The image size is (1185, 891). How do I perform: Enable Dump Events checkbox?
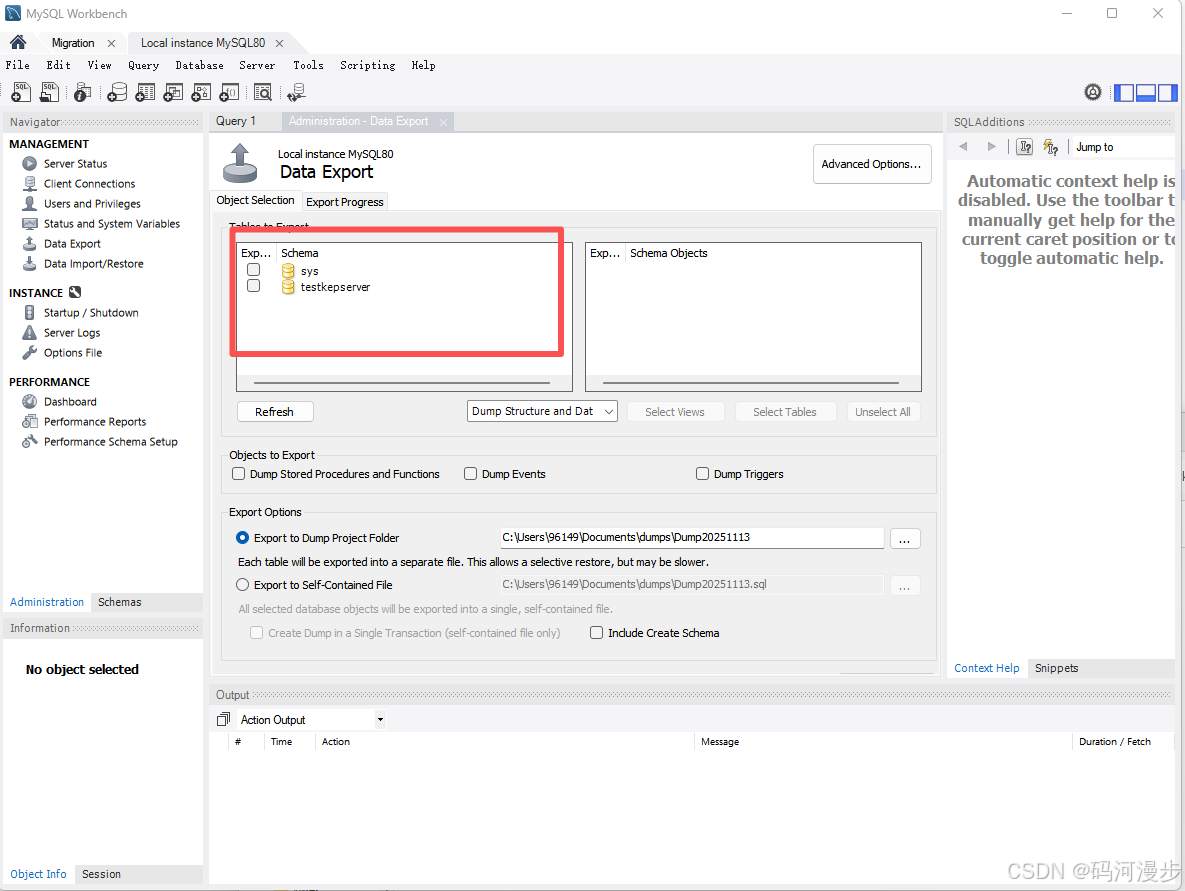tap(471, 474)
